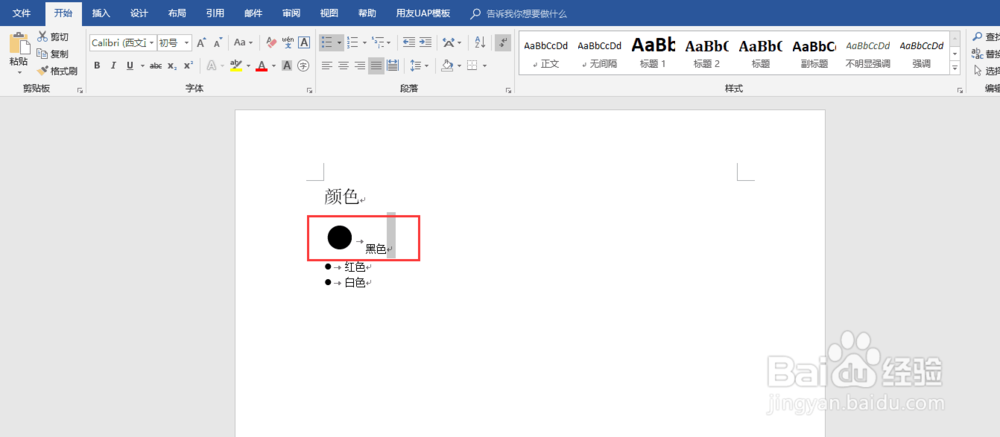
Task: Open the Paragraph dialog launcher
Action: click(x=508, y=91)
